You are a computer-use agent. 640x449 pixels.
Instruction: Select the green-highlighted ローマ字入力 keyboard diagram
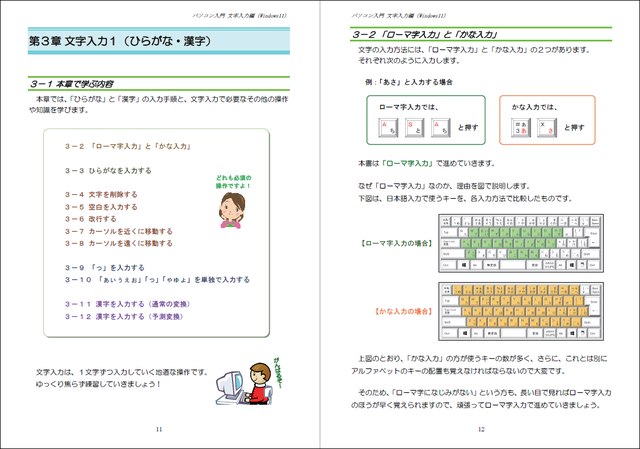point(521,243)
